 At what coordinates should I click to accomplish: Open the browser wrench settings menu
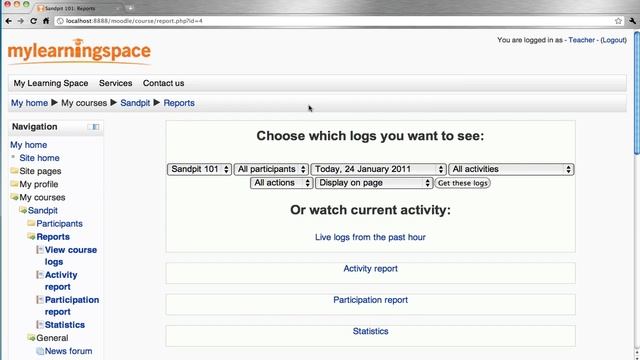point(632,21)
